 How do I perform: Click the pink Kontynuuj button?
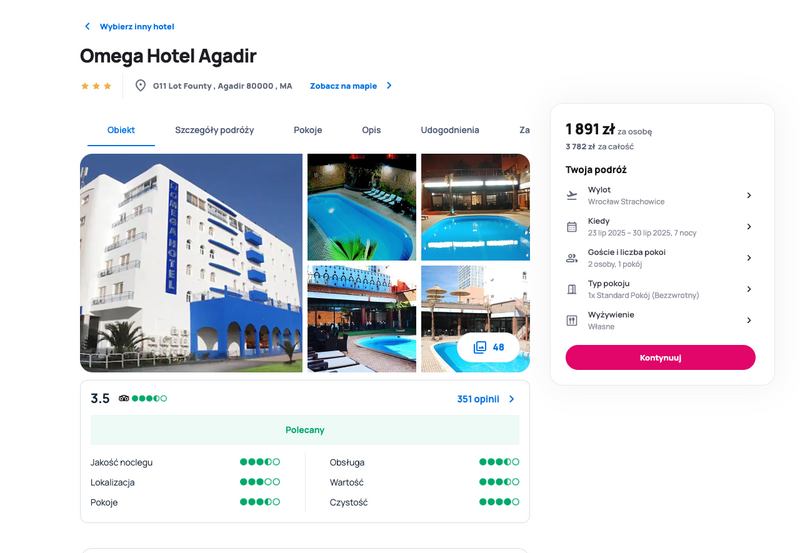[x=660, y=358]
